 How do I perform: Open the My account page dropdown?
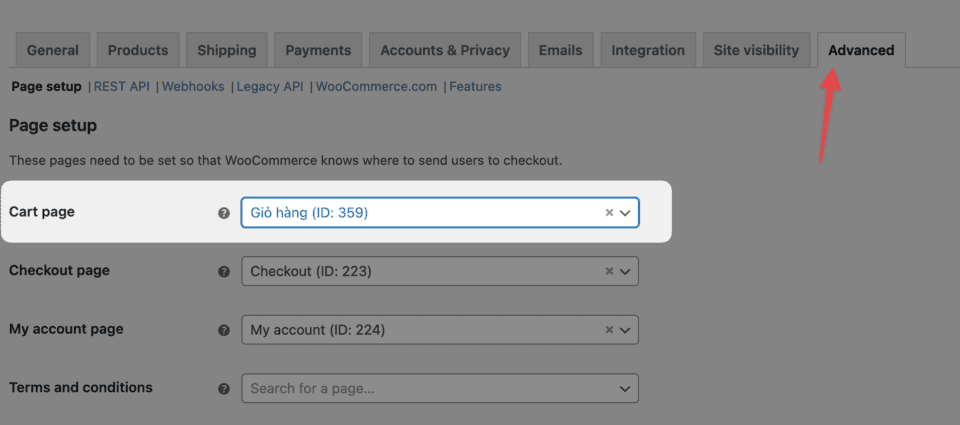[626, 330]
